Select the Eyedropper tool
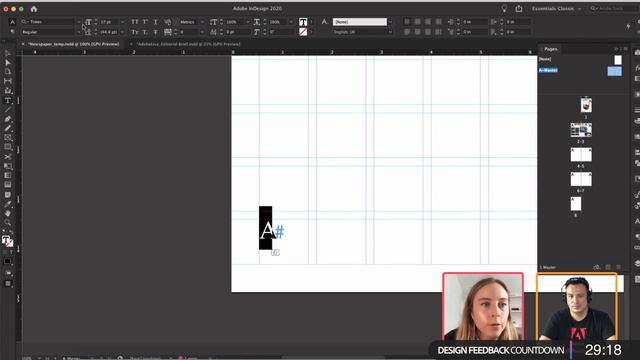This screenshot has height=360, width=640. click(x=8, y=204)
